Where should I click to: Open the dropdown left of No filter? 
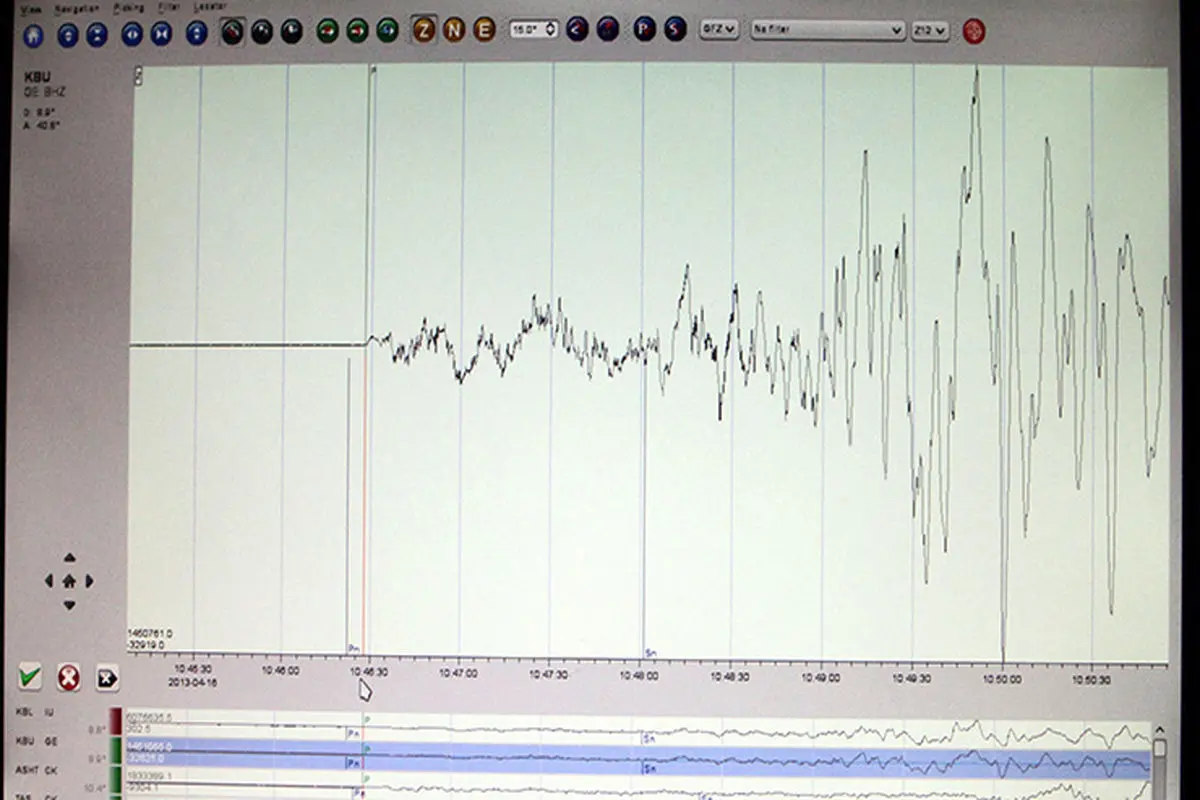pyautogui.click(x=719, y=30)
